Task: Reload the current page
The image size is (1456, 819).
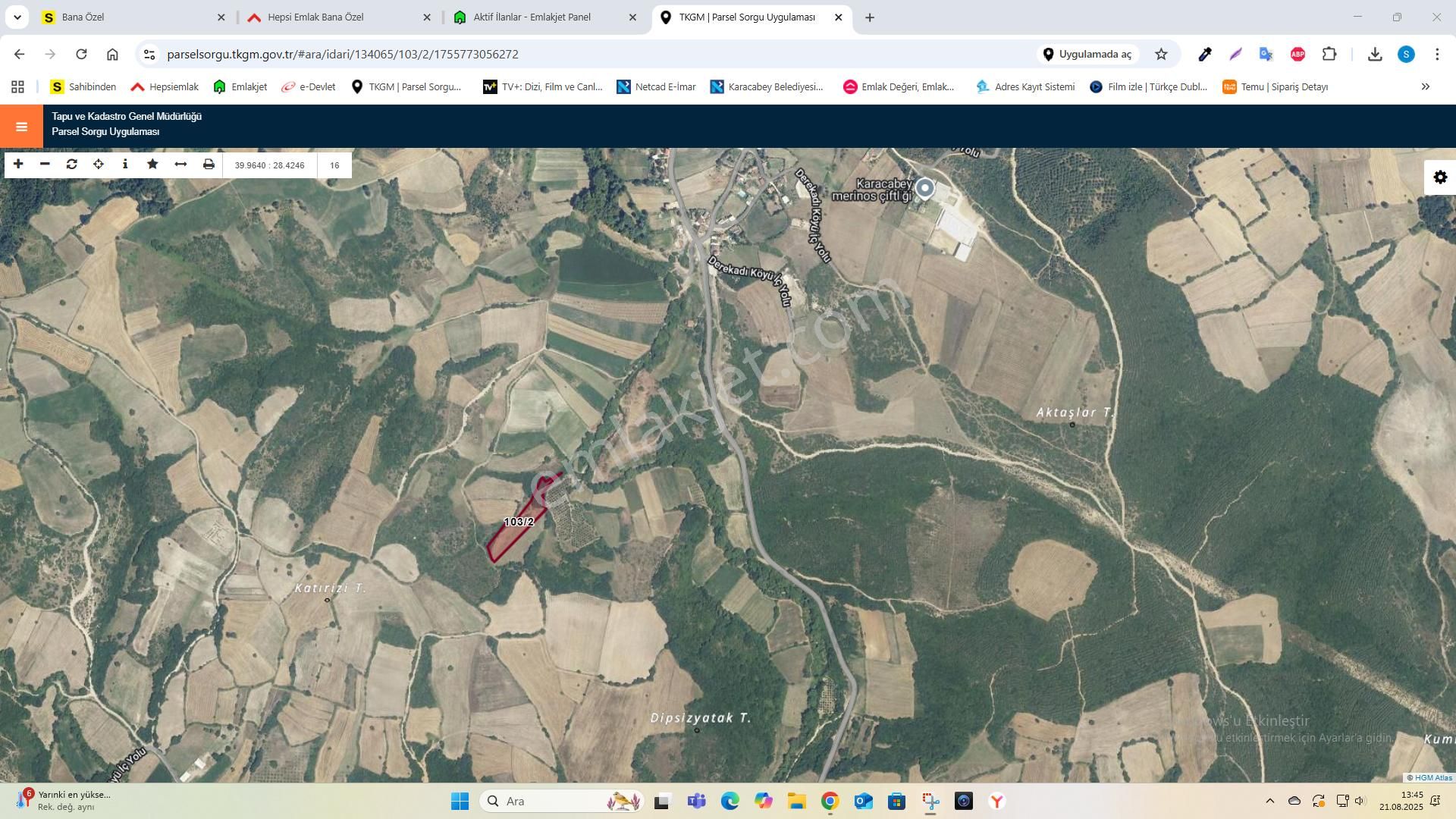Action: pyautogui.click(x=81, y=54)
